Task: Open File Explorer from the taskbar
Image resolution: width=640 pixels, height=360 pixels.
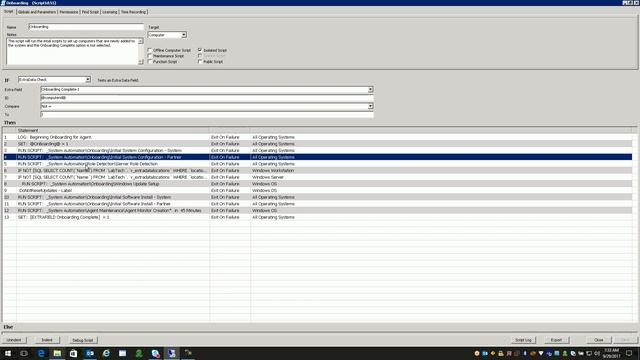Action: pos(57,353)
